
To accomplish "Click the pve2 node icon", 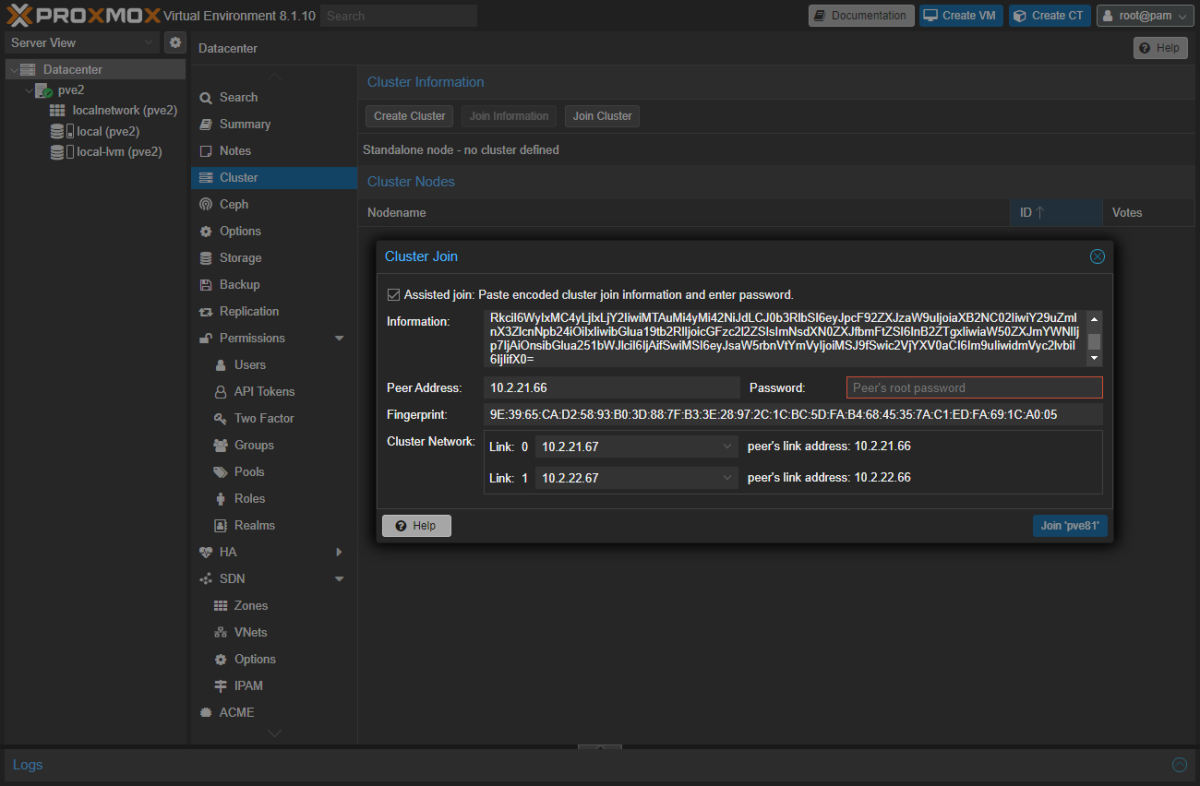I will [x=44, y=90].
